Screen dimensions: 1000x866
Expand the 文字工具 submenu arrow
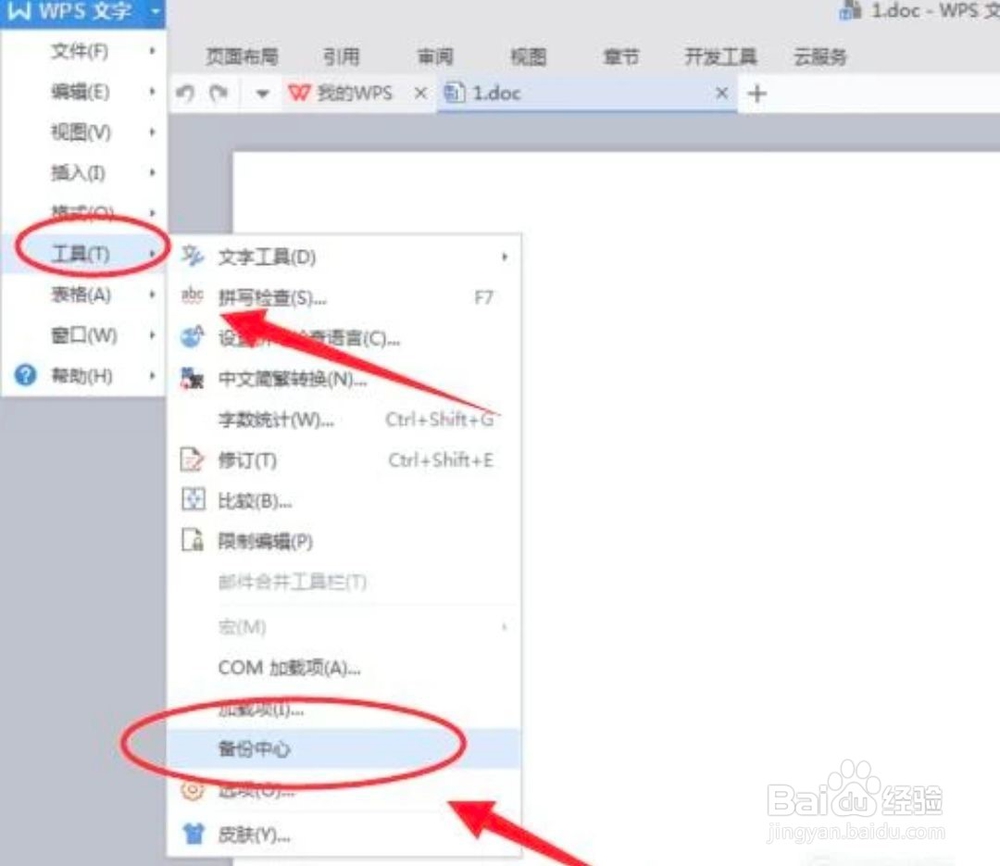point(505,256)
